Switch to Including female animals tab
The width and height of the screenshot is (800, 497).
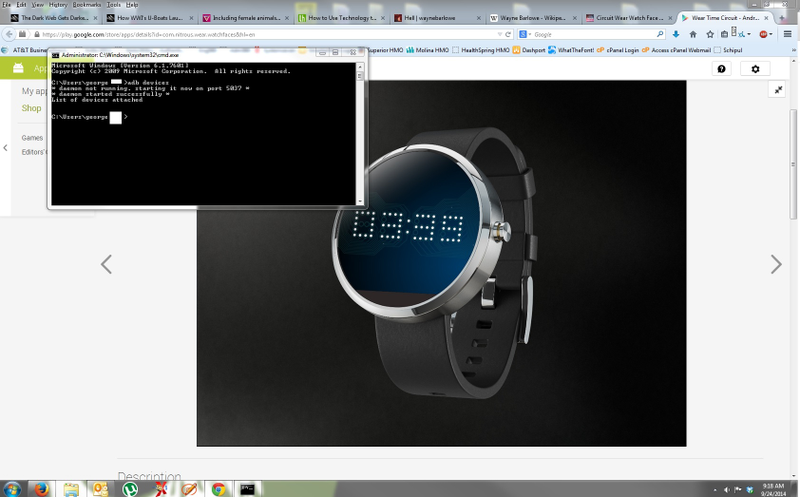coord(245,18)
